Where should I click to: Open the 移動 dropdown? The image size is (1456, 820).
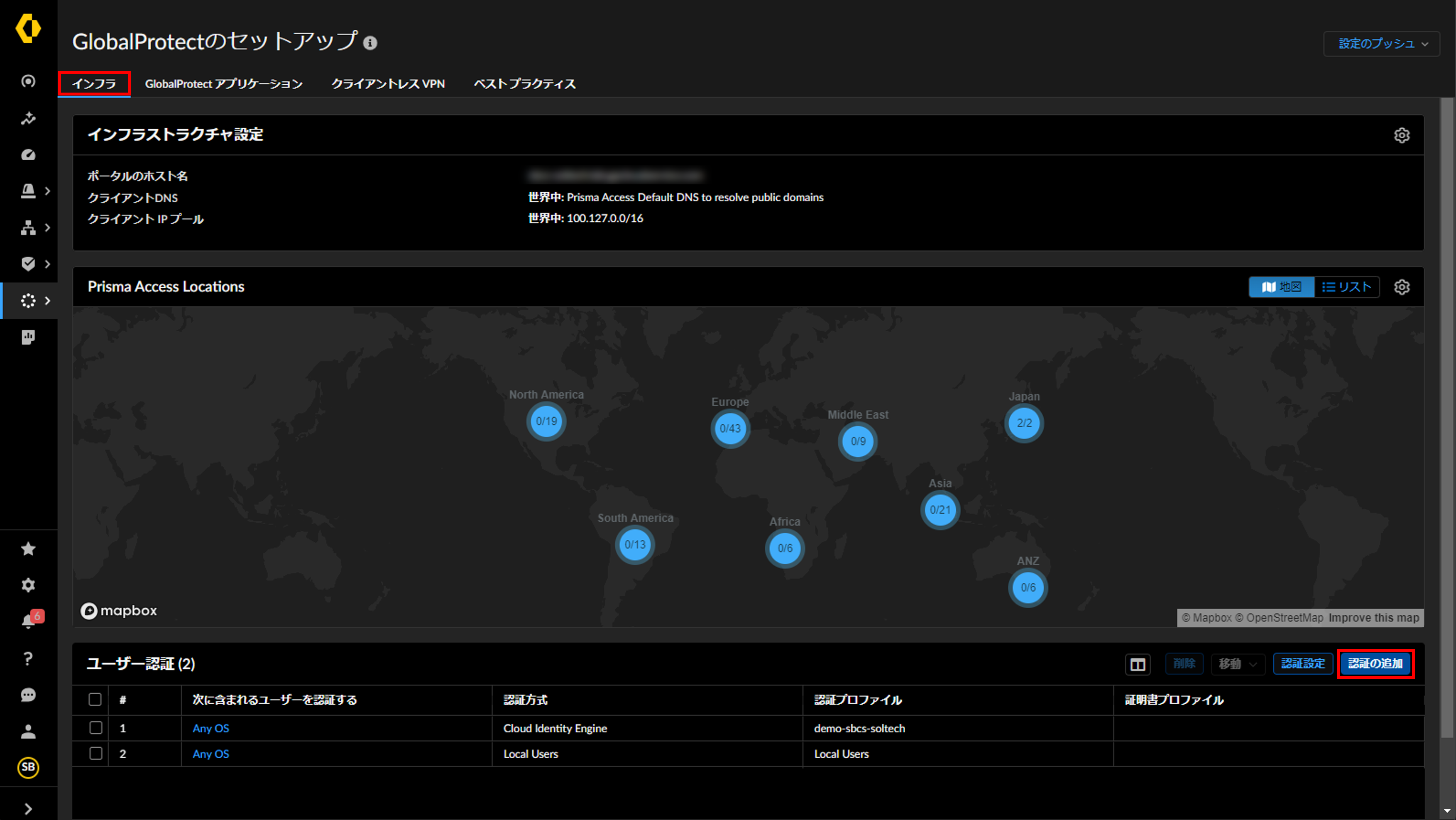pyautogui.click(x=1238, y=664)
